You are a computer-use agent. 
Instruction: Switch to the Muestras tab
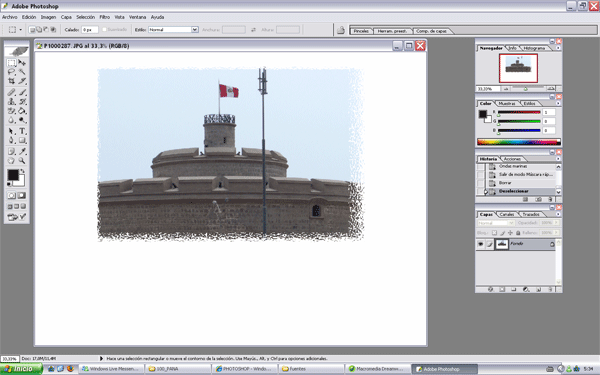[x=507, y=103]
